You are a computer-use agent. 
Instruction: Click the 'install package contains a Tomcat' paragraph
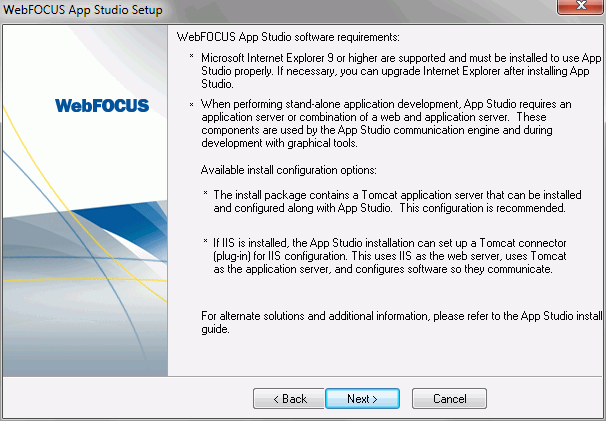[397, 201]
